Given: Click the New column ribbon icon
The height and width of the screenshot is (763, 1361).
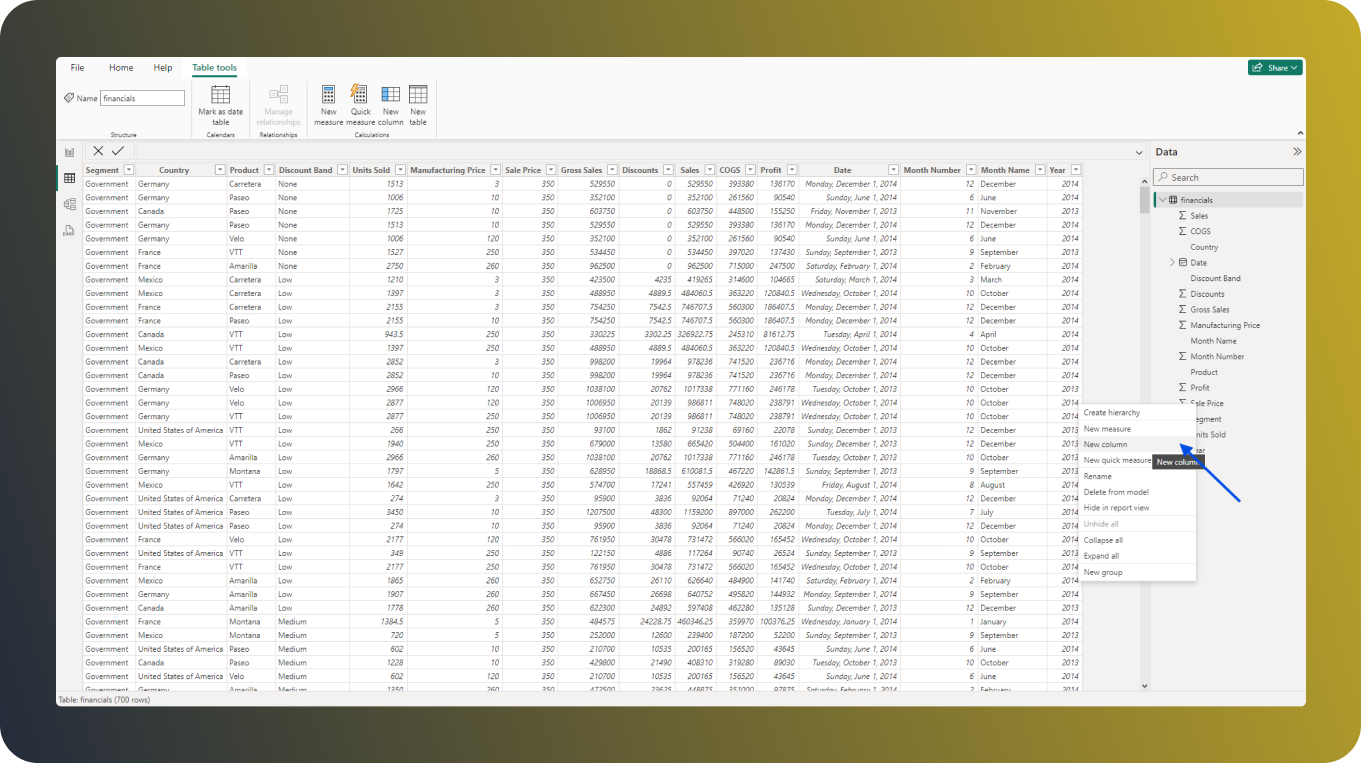Looking at the screenshot, I should click(x=390, y=100).
